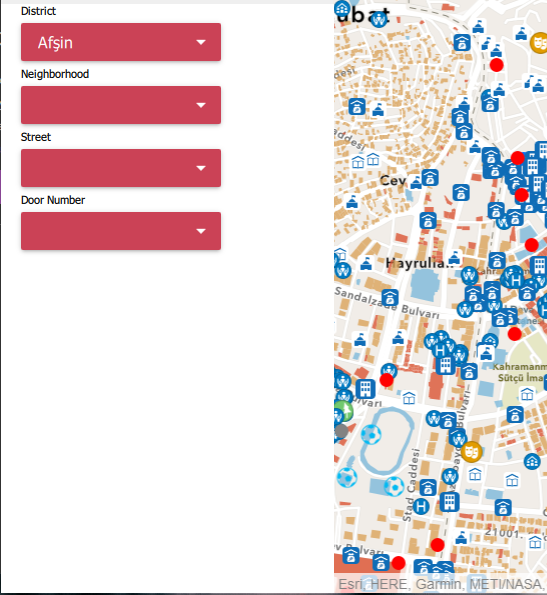This screenshot has height=595, width=547.
Task: Select the house marker at the map's top-left corner
Action: 342,8
